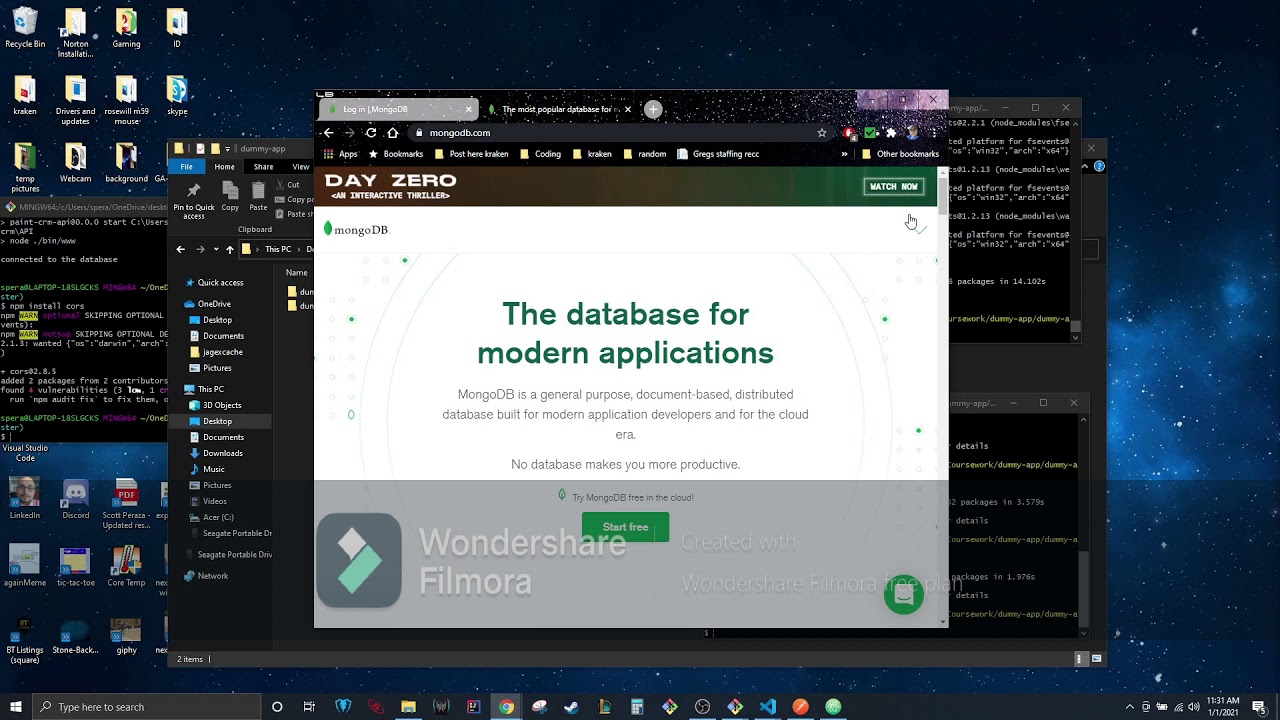Open Chrome from the taskbar

click(x=507, y=707)
